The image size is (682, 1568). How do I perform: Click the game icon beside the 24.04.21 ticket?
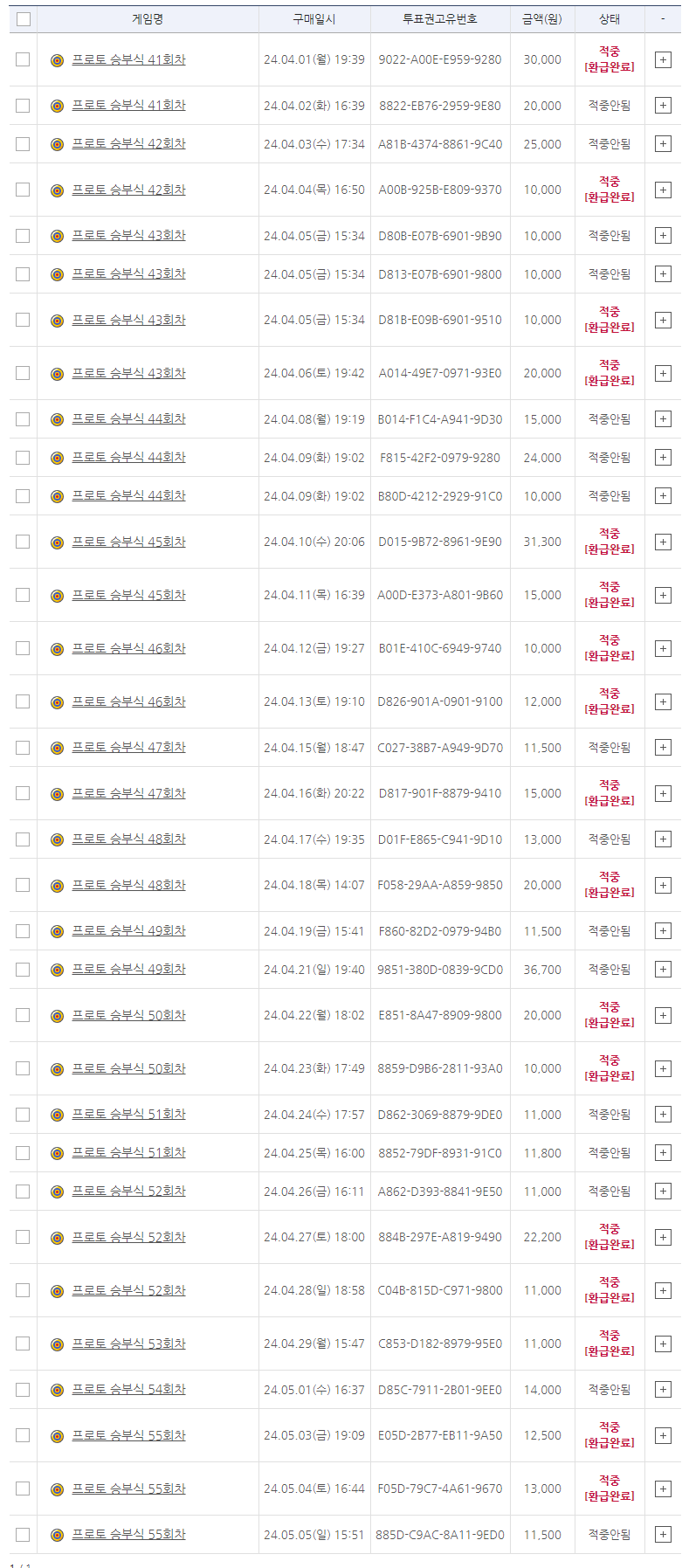(x=57, y=970)
